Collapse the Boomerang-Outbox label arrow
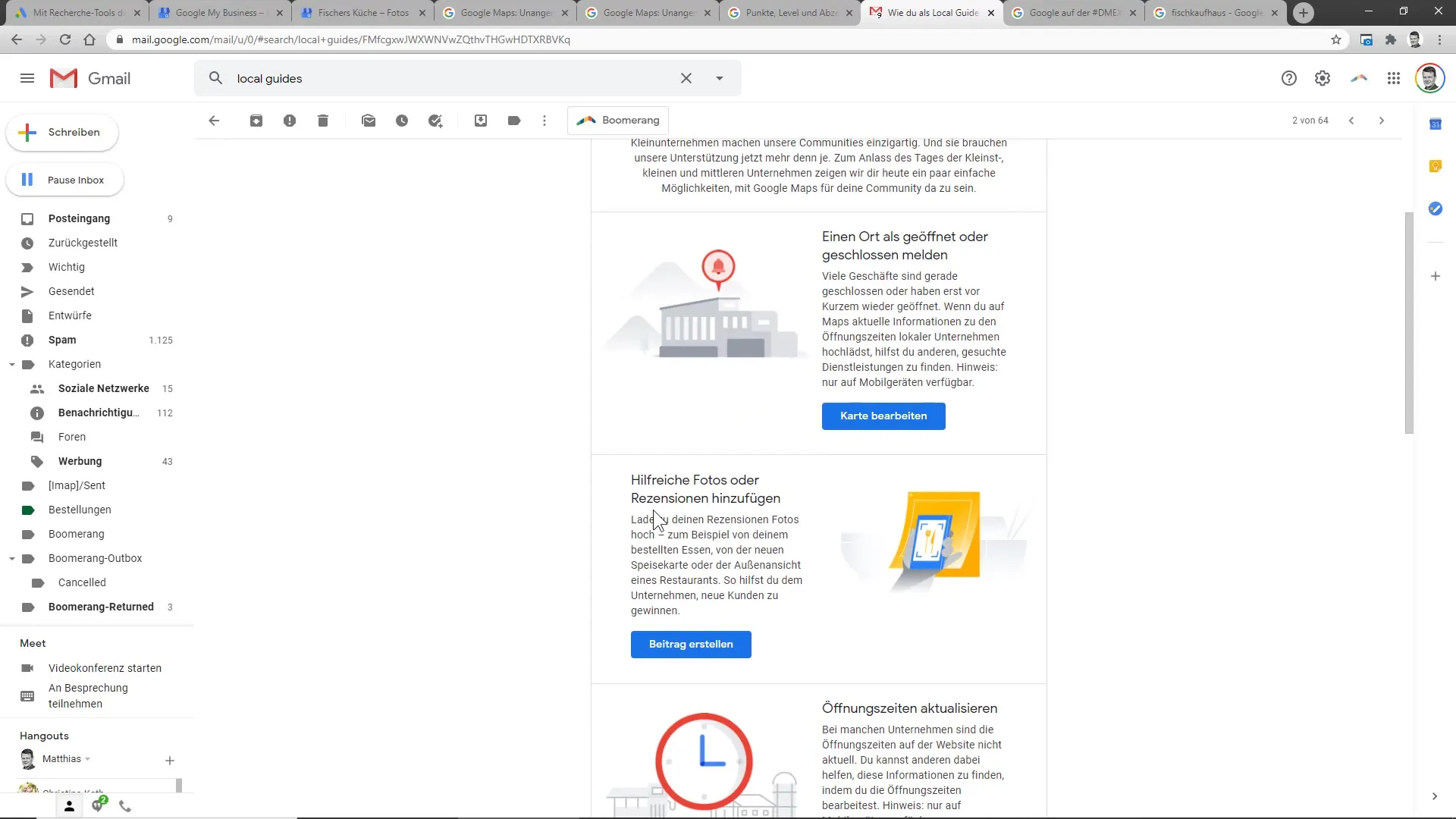The height and width of the screenshot is (819, 1456). [x=12, y=559]
